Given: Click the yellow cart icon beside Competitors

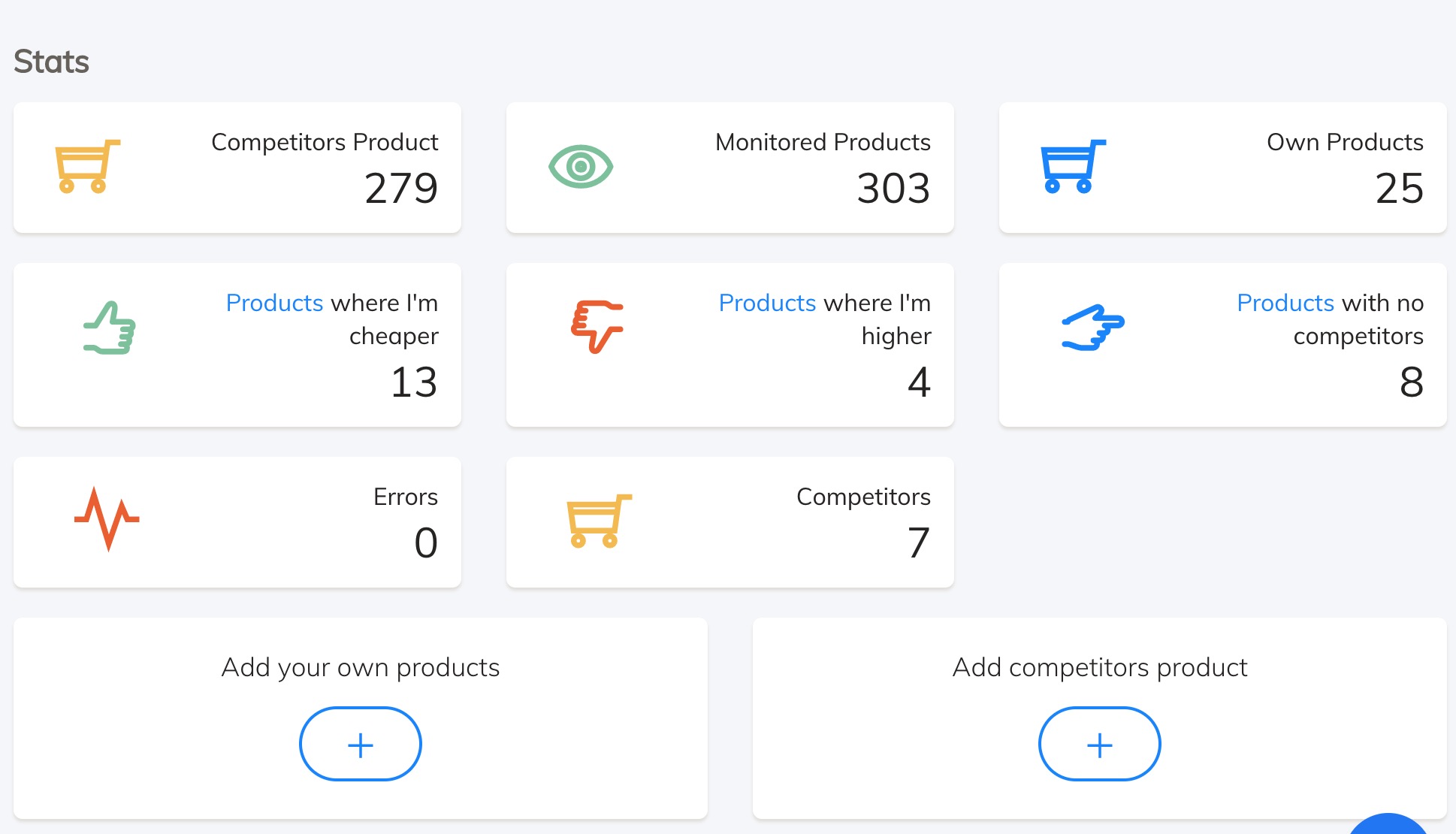Looking at the screenshot, I should tap(599, 521).
